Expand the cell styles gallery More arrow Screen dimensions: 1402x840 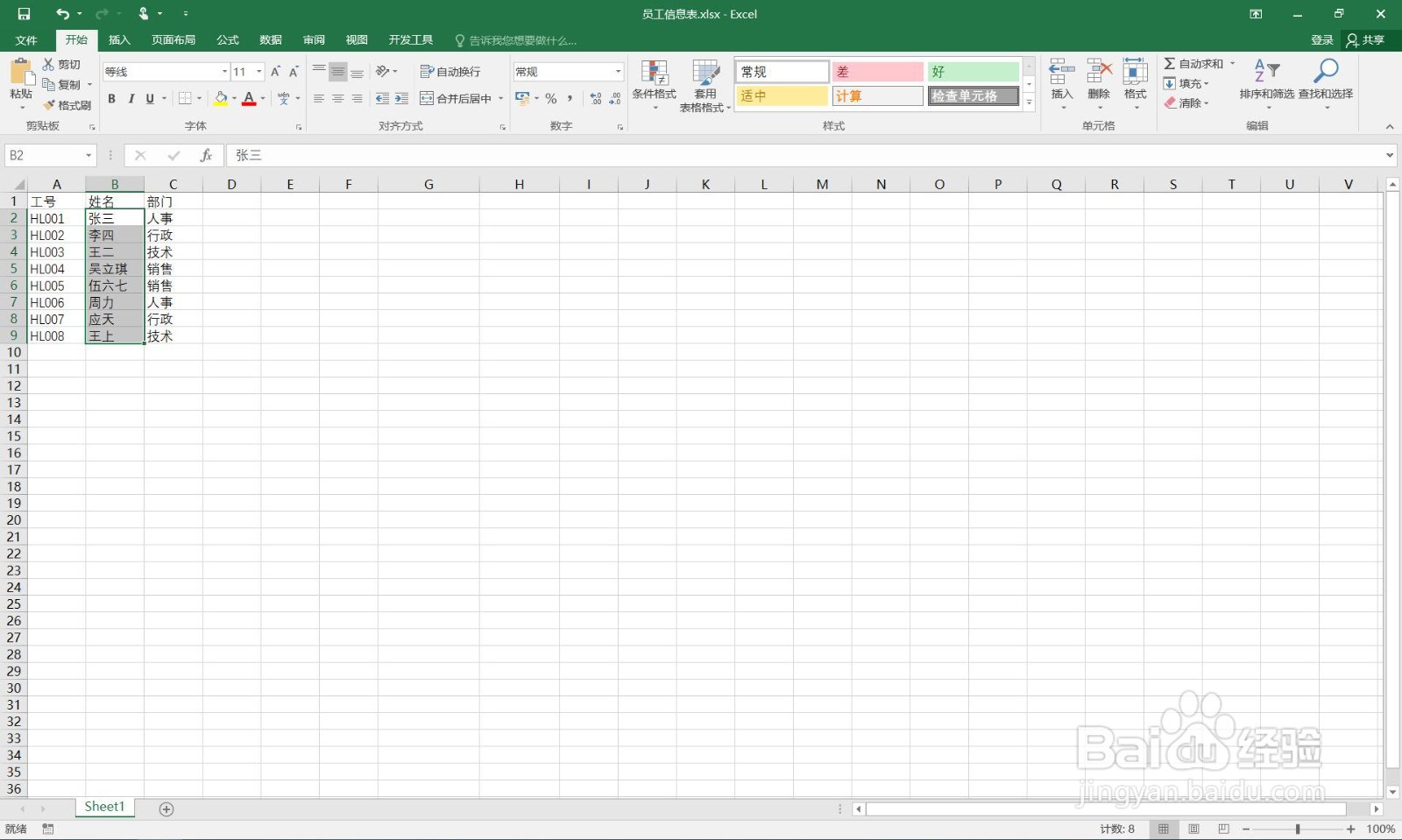(x=1030, y=102)
